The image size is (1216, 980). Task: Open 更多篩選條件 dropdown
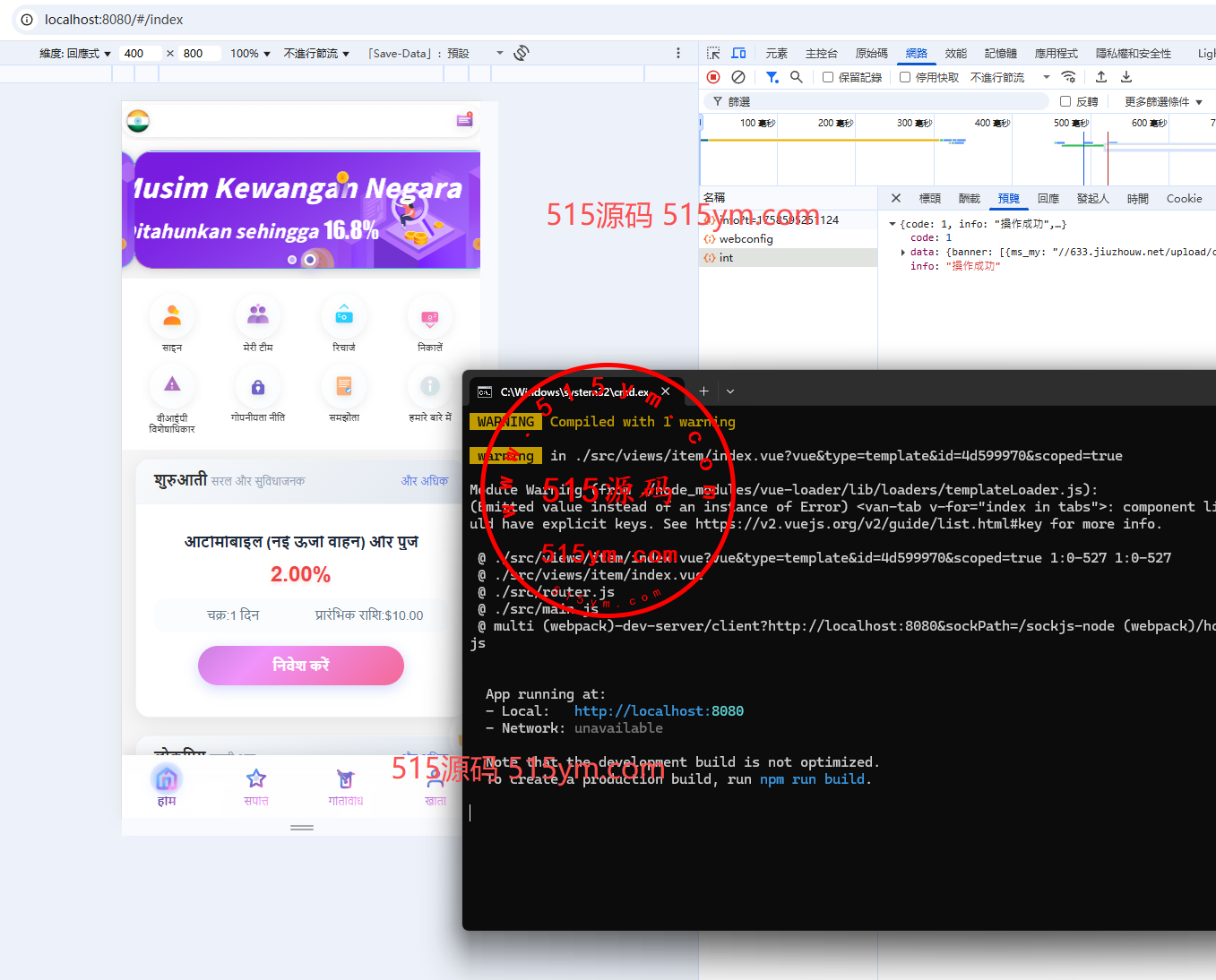pos(1163,101)
